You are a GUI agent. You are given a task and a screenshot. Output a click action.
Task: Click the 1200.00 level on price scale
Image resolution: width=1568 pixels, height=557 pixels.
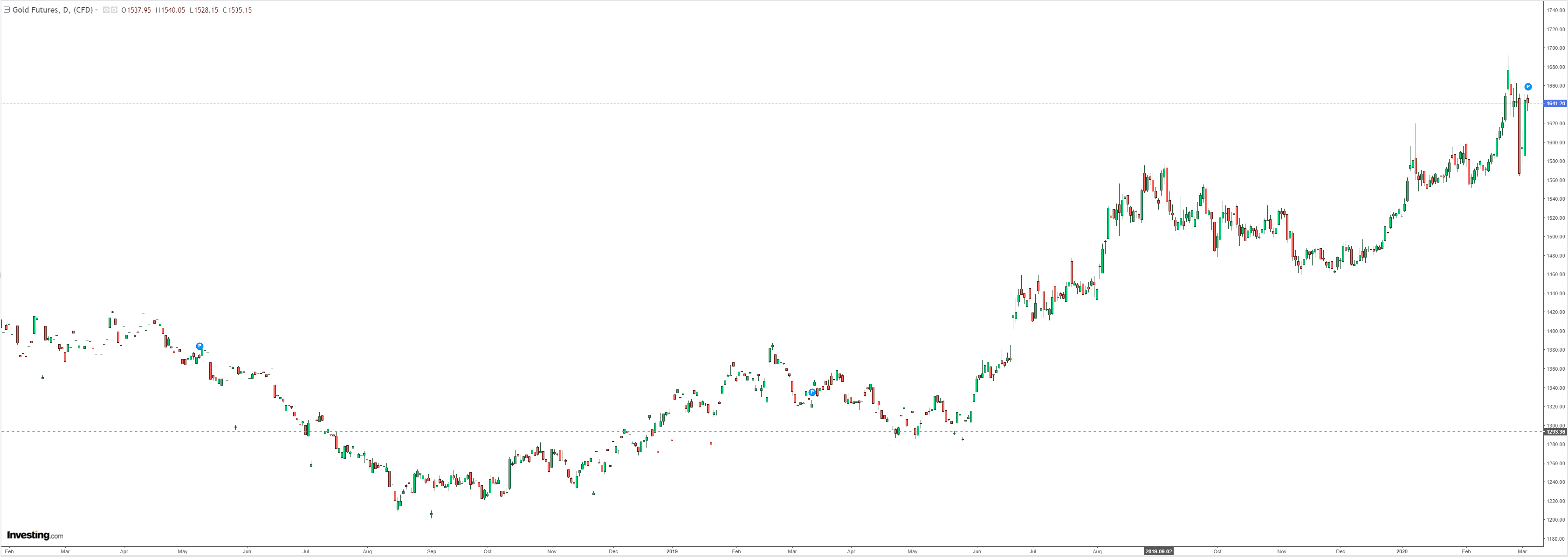coord(1557,520)
